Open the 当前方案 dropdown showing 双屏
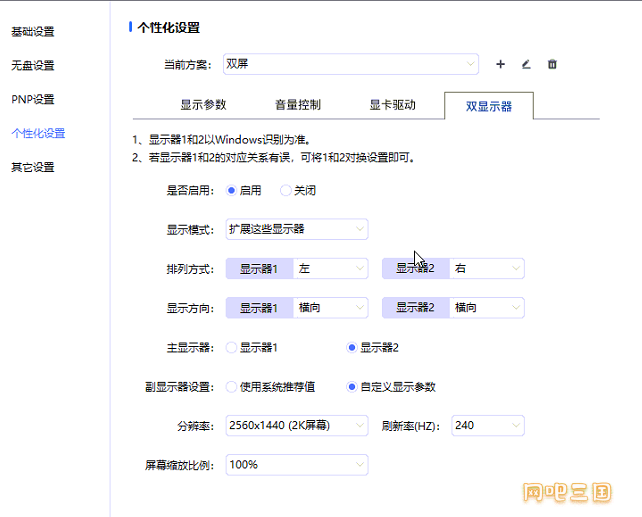This screenshot has width=642, height=517. (x=350, y=64)
